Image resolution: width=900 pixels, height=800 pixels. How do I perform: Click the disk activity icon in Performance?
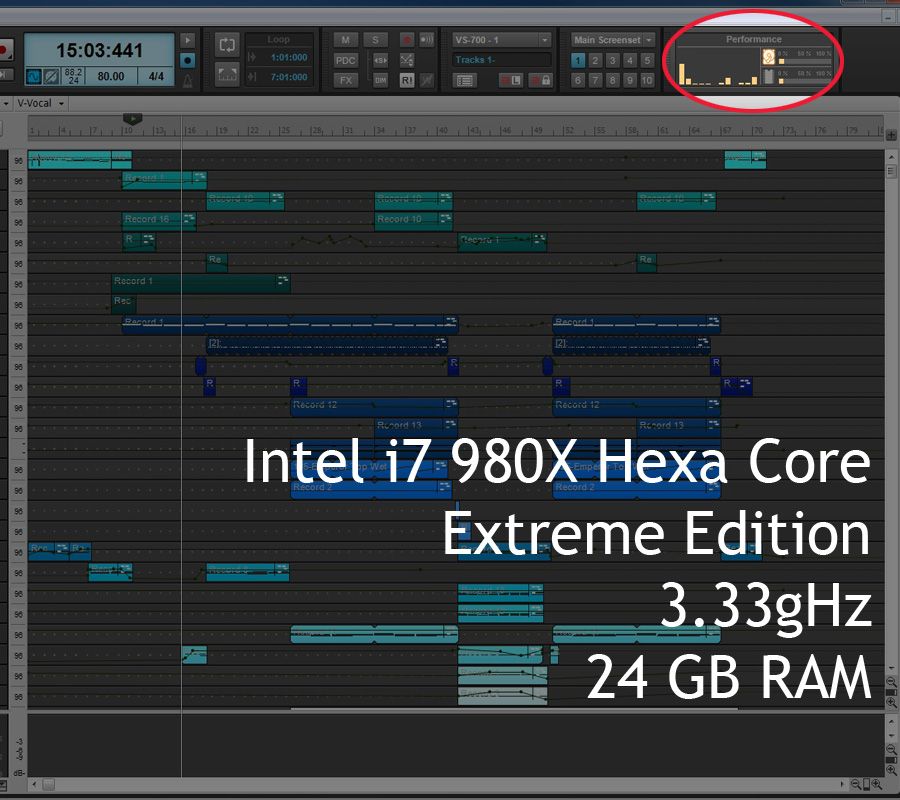769,76
